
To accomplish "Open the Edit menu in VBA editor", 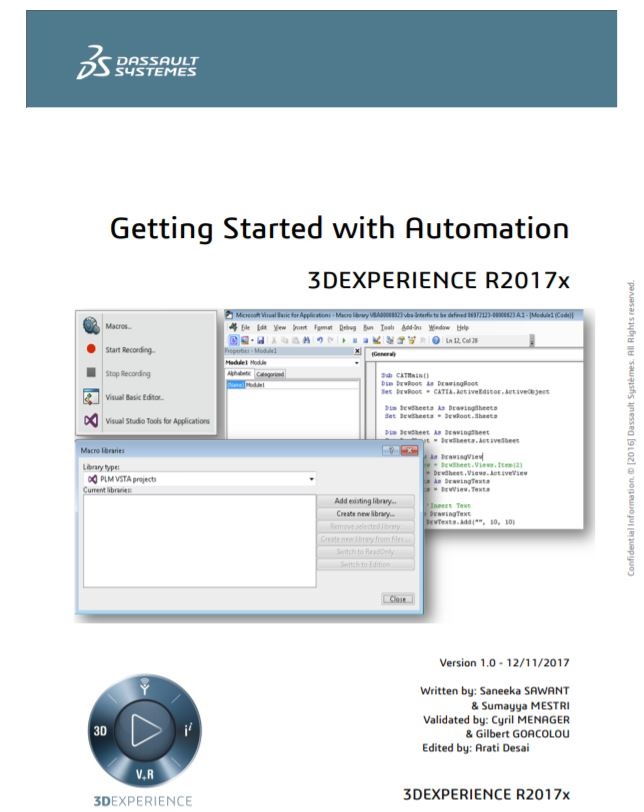I will (x=262, y=327).
